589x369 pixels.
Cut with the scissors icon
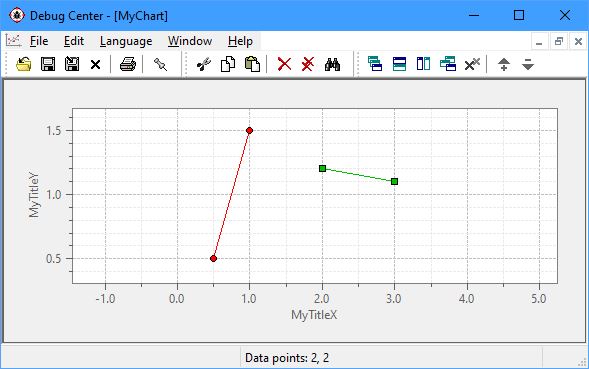[204, 64]
